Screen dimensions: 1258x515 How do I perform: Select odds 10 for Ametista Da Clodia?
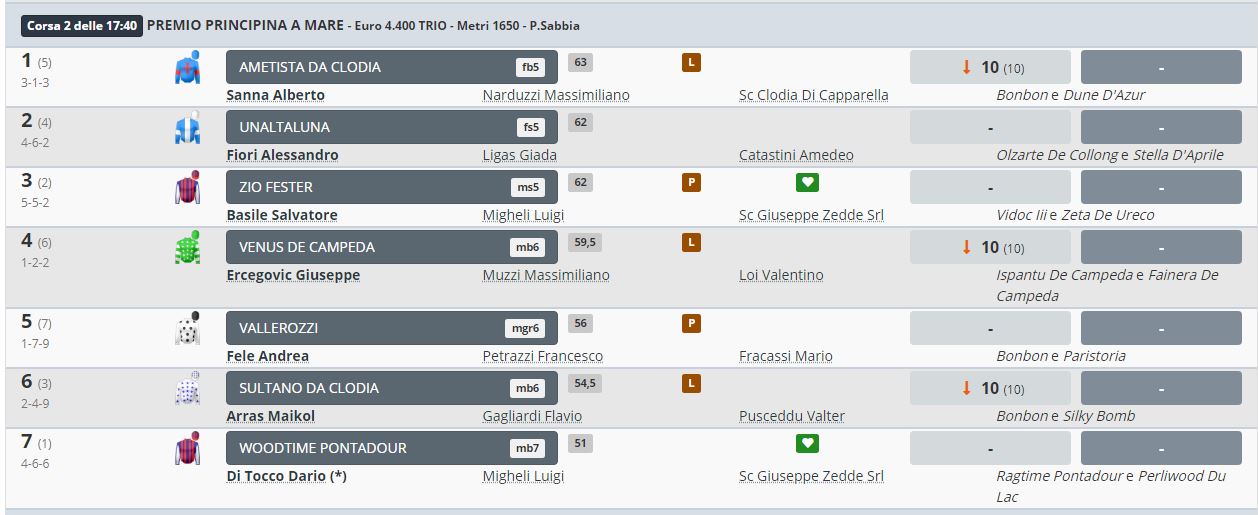click(989, 67)
